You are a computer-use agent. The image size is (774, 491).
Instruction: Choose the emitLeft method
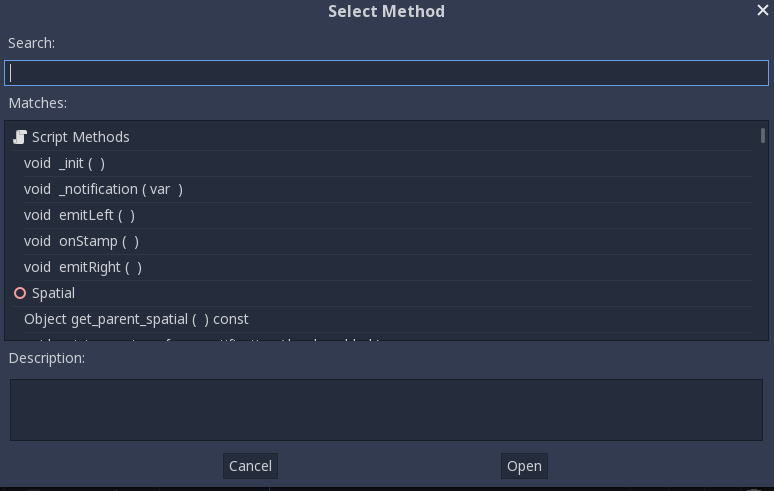(383, 216)
